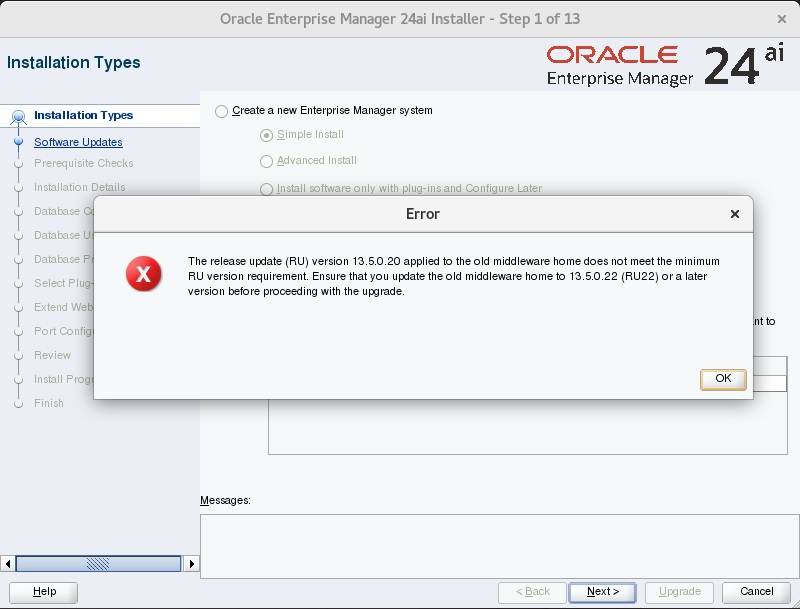The width and height of the screenshot is (800, 609).
Task: Open the Software Updates step link
Action: [78, 142]
